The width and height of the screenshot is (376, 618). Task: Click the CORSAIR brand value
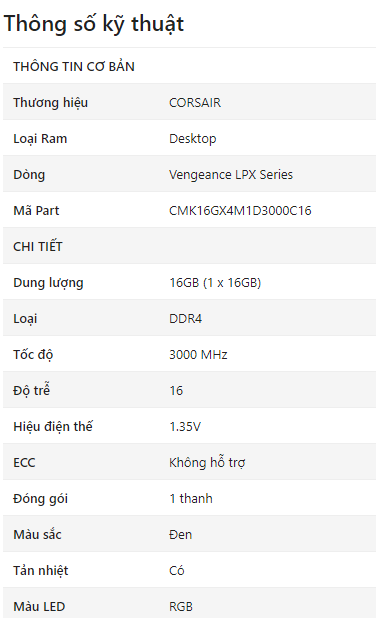(x=195, y=102)
